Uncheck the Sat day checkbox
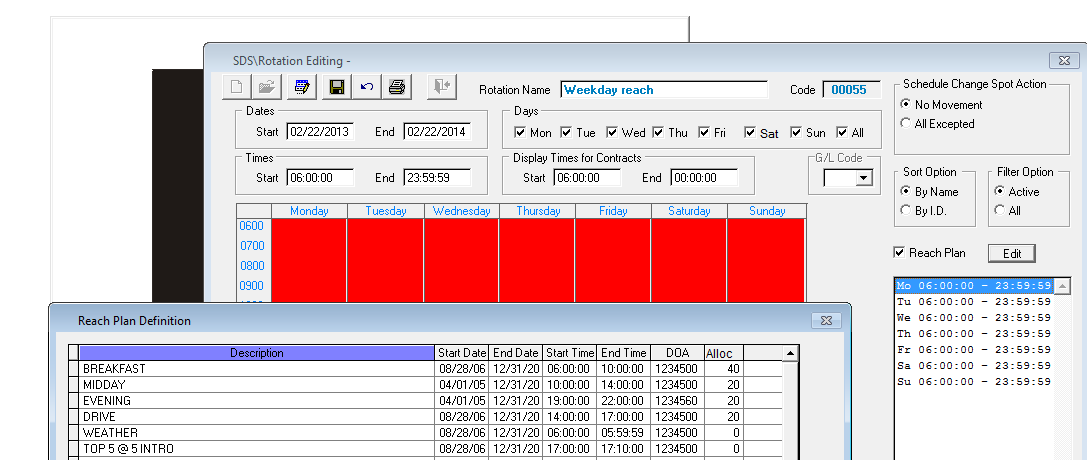The height and width of the screenshot is (460, 1087). point(750,133)
